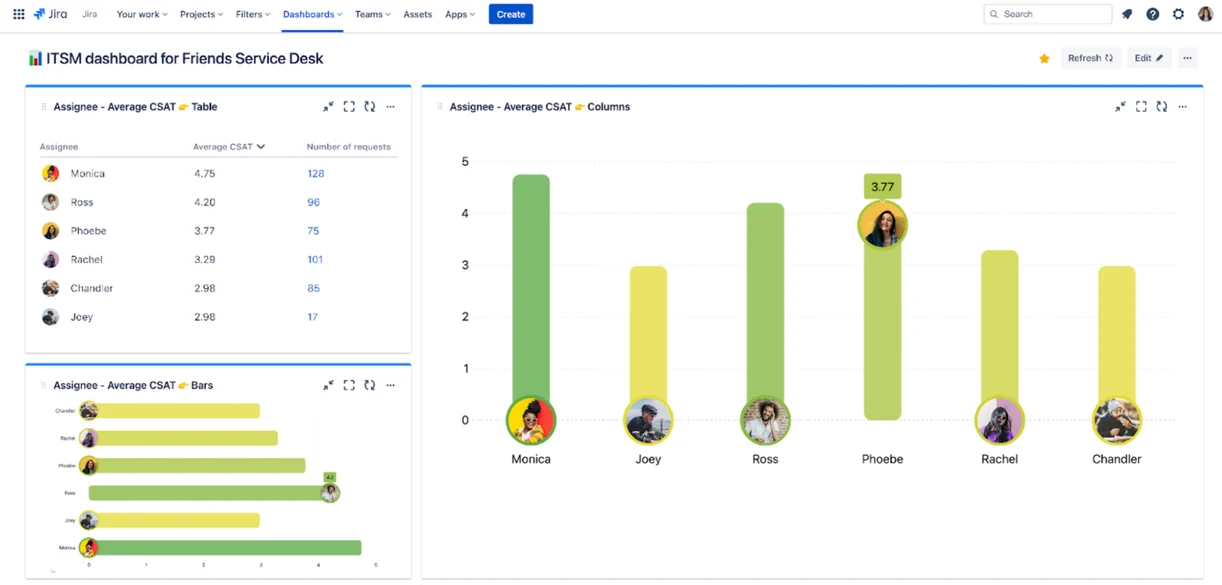
Task: Maximize the Average CSAT Columns gadget
Action: (x=1141, y=107)
